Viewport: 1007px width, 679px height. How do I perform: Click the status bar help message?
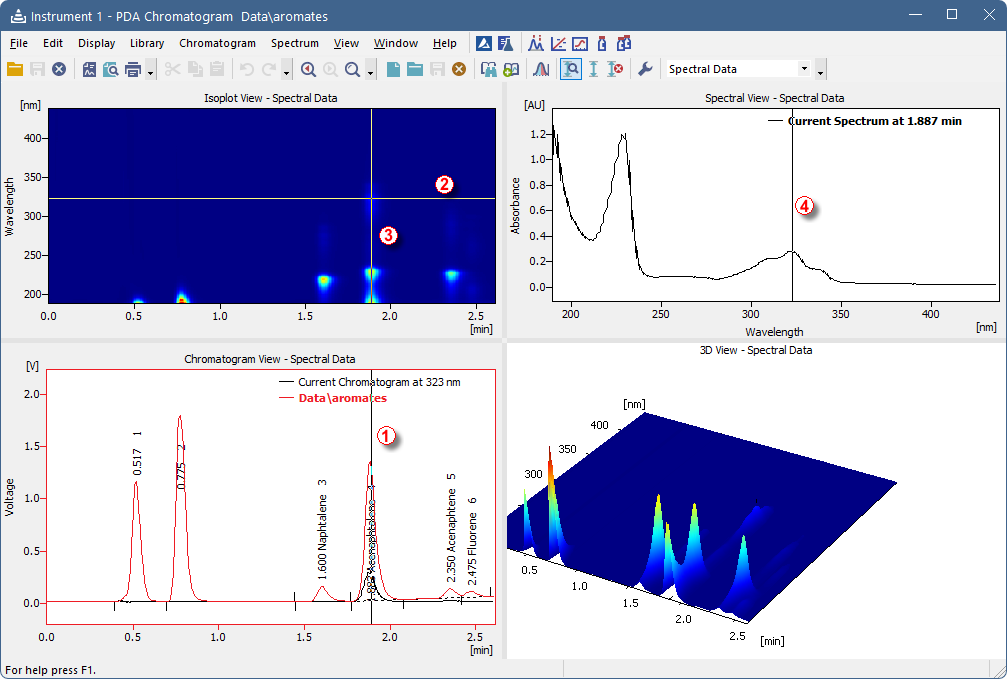click(x=51, y=670)
